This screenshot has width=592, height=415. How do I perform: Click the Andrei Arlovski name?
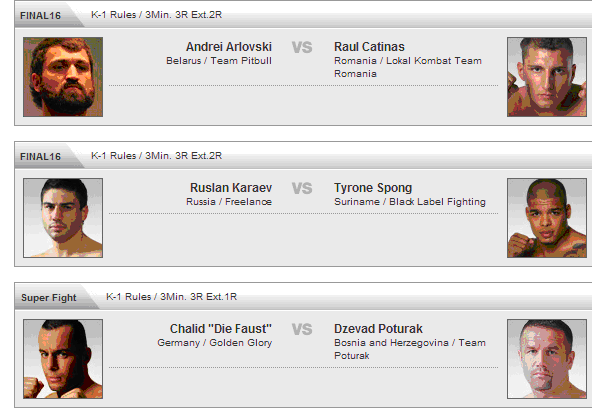click(x=229, y=47)
